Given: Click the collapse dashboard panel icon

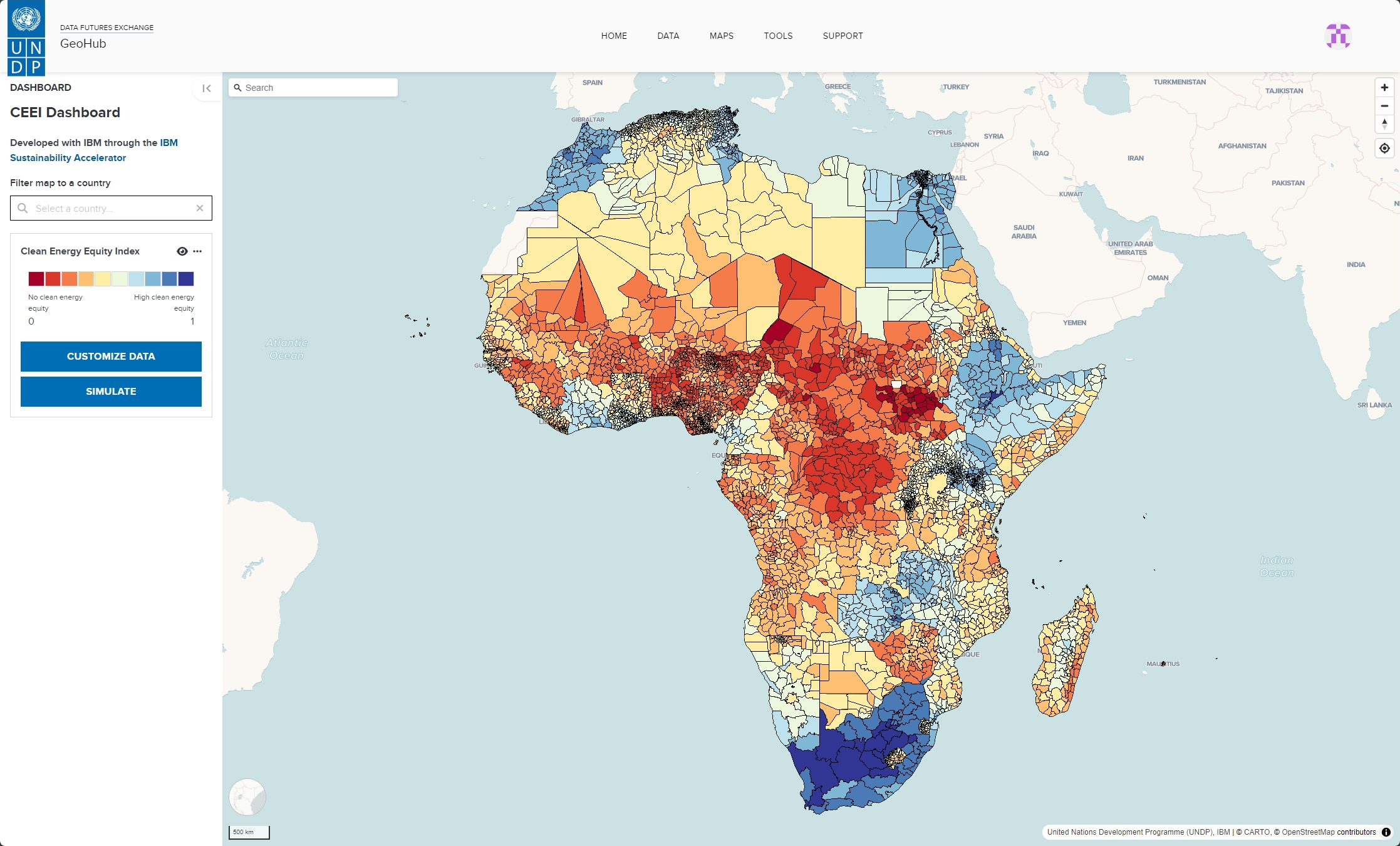Looking at the screenshot, I should 207,88.
